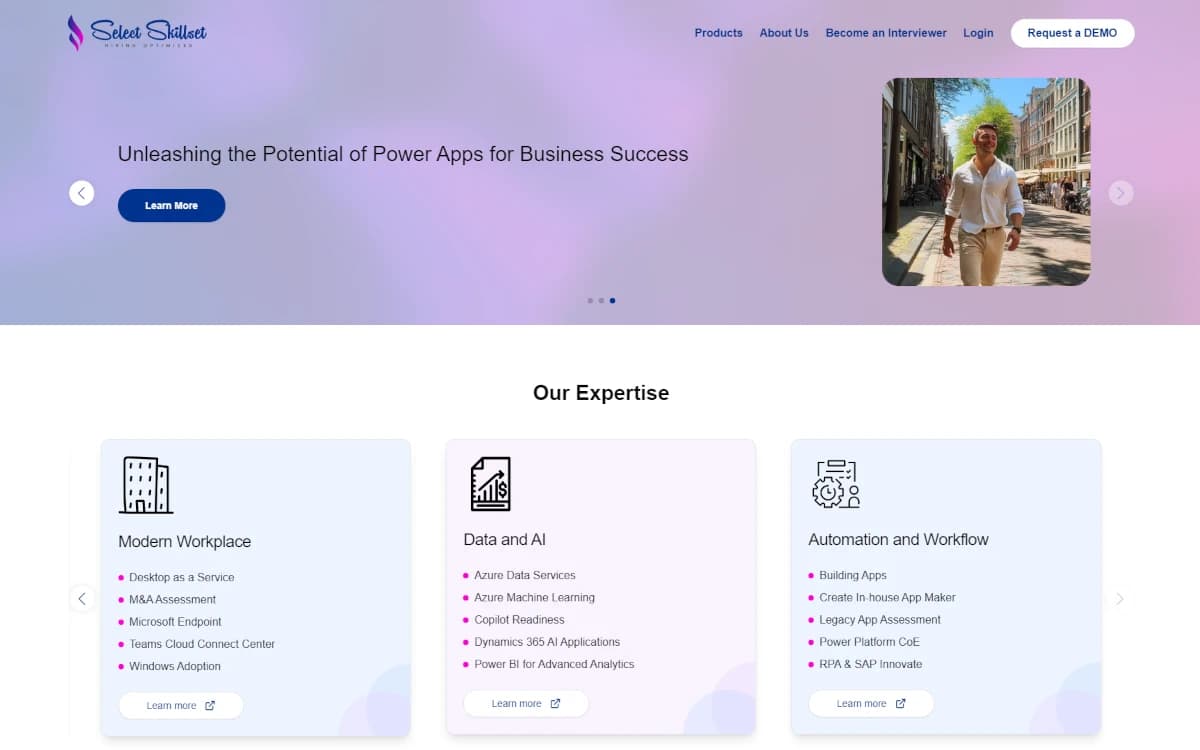Go to previous hero slide arrow
1200x750 pixels.
point(82,193)
